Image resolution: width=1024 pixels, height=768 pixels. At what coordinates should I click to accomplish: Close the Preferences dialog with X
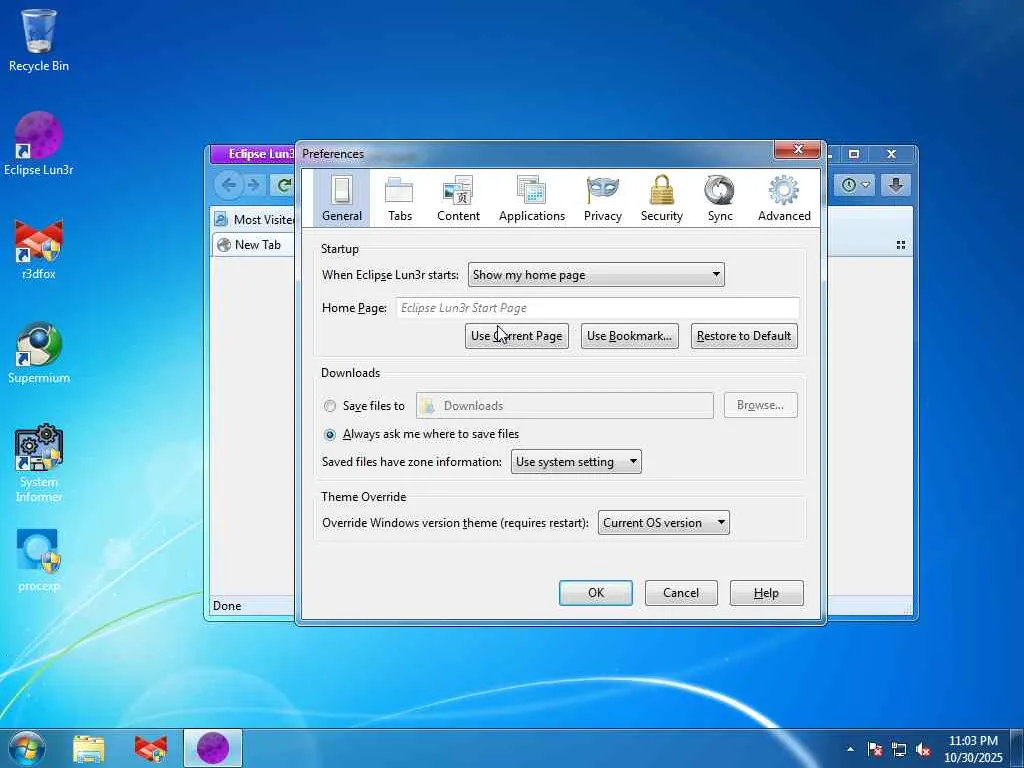[797, 150]
